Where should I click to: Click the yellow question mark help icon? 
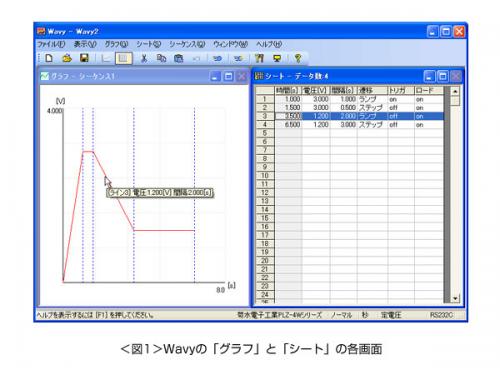pos(298,58)
